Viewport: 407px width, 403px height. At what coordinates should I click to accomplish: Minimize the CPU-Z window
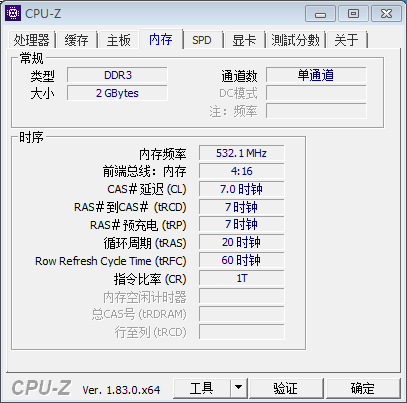point(320,14)
